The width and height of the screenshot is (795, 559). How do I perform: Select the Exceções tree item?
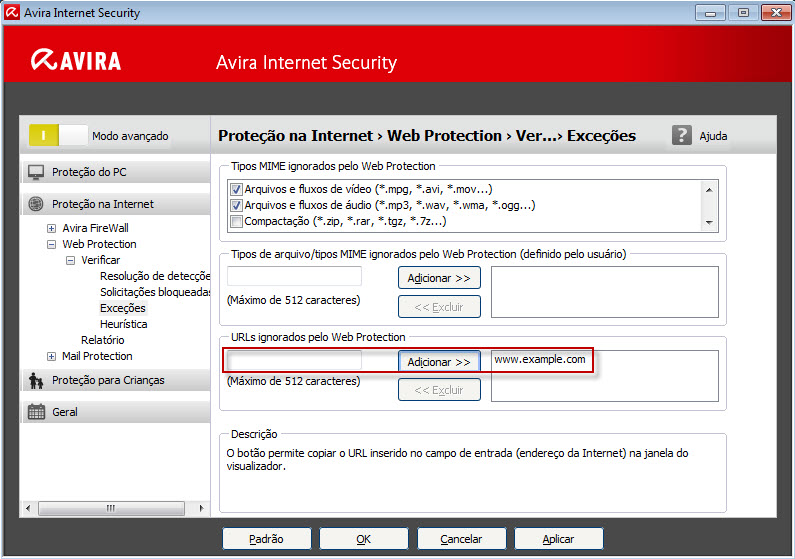pyautogui.click(x=123, y=308)
